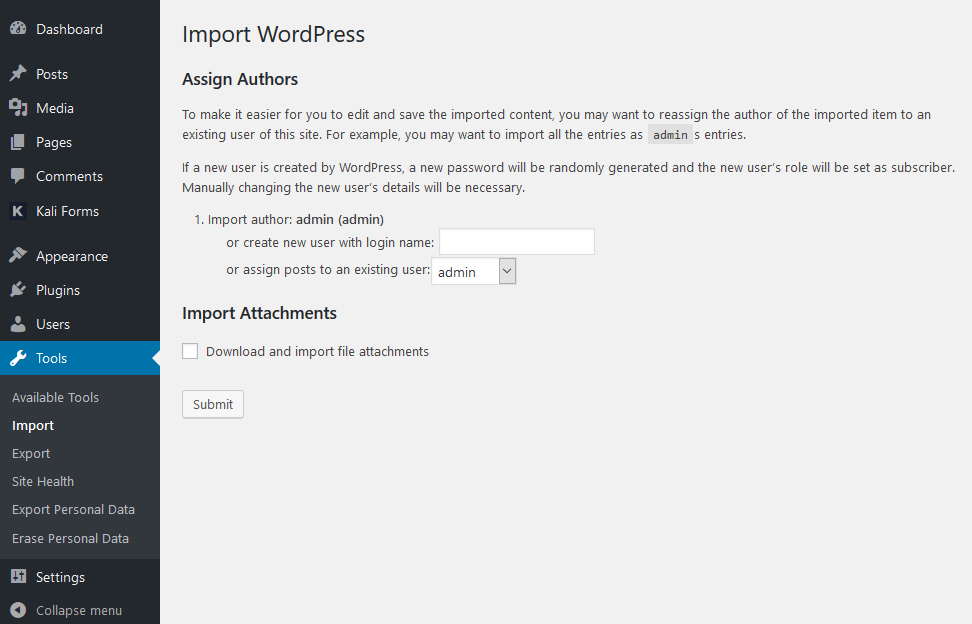Click the Users person icon
Screen dimensions: 972x624
pos(18,323)
